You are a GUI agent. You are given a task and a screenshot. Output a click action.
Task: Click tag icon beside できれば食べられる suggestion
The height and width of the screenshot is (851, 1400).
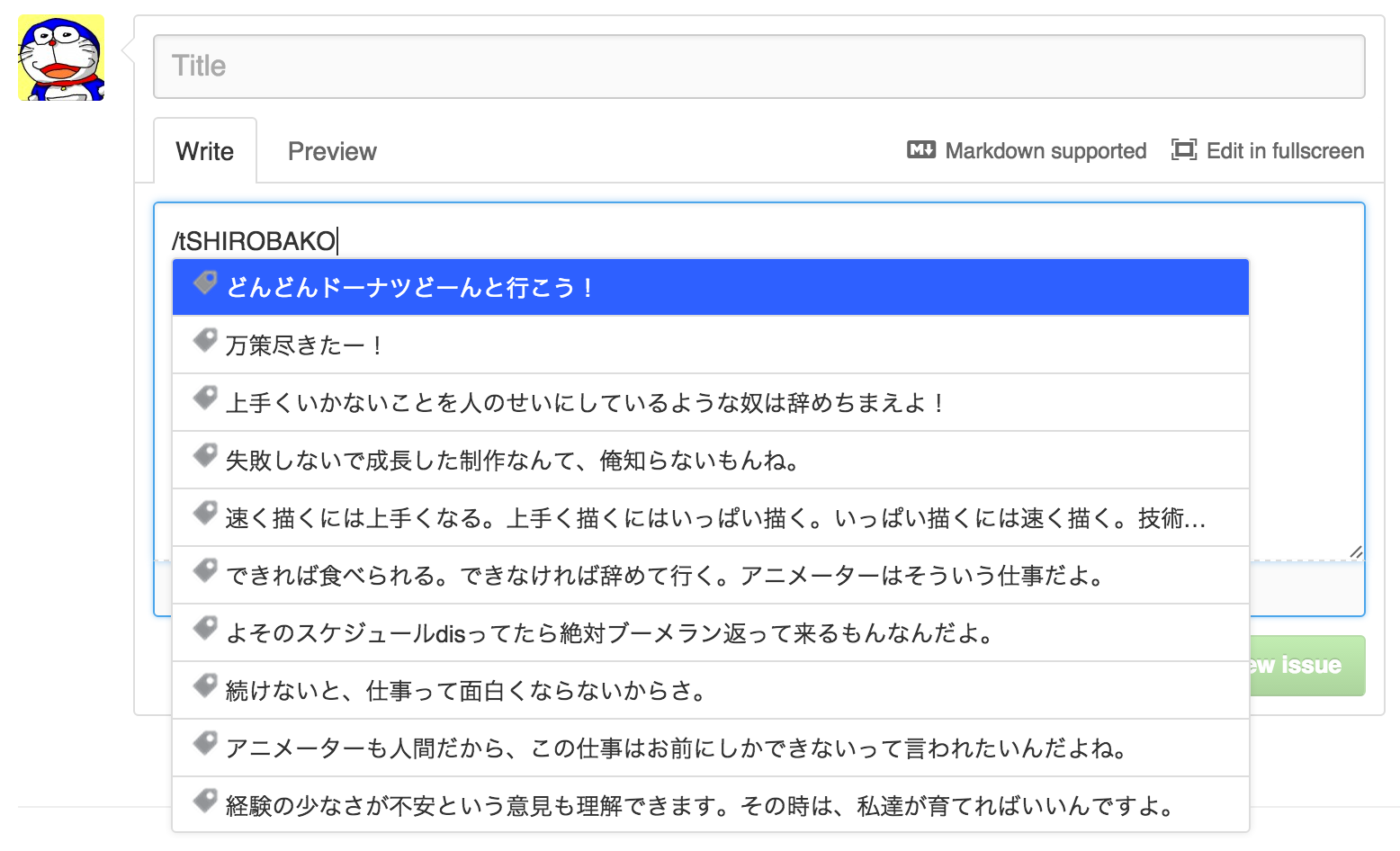205,570
